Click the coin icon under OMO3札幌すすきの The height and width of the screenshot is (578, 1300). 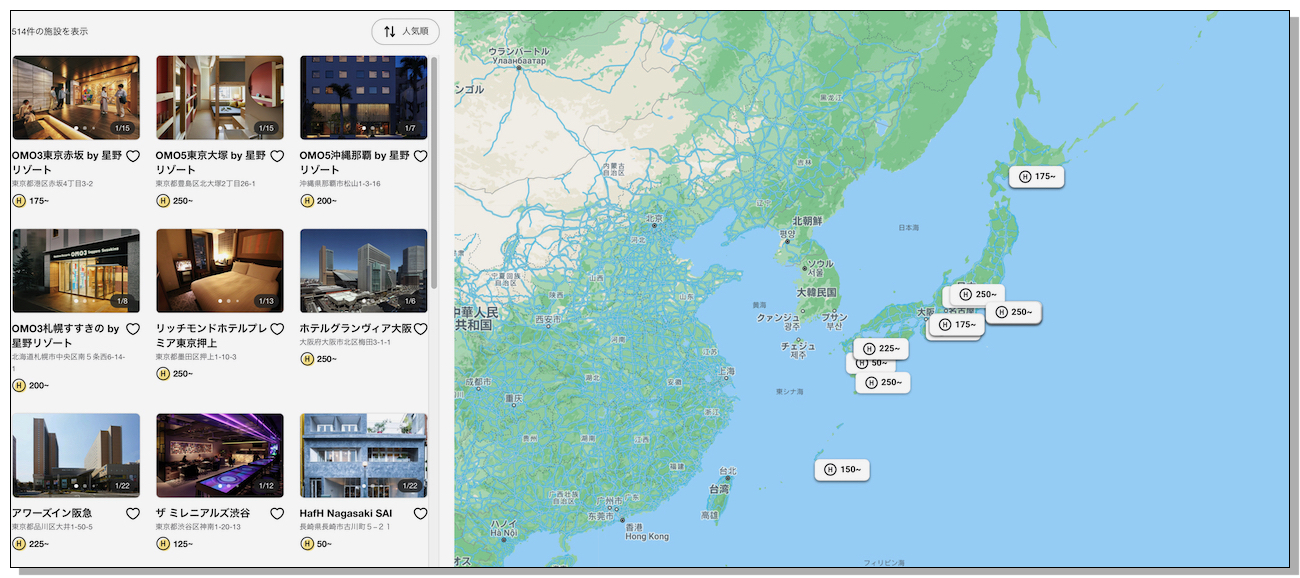[x=19, y=386]
